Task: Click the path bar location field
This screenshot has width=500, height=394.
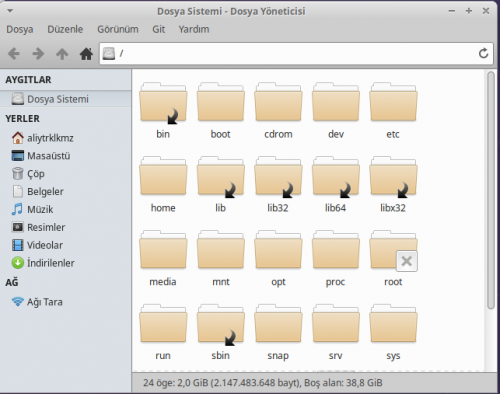Action: coord(296,53)
